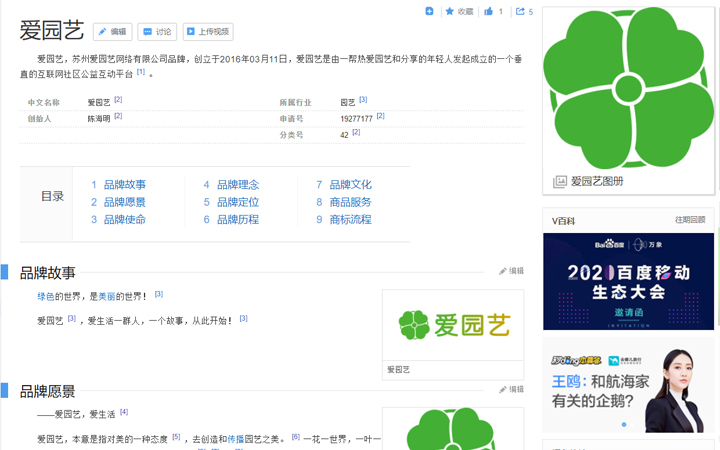Image resolution: width=720 pixels, height=450 pixels.
Task: Open citation [3] next to 园艺 industry
Action: tap(363, 100)
